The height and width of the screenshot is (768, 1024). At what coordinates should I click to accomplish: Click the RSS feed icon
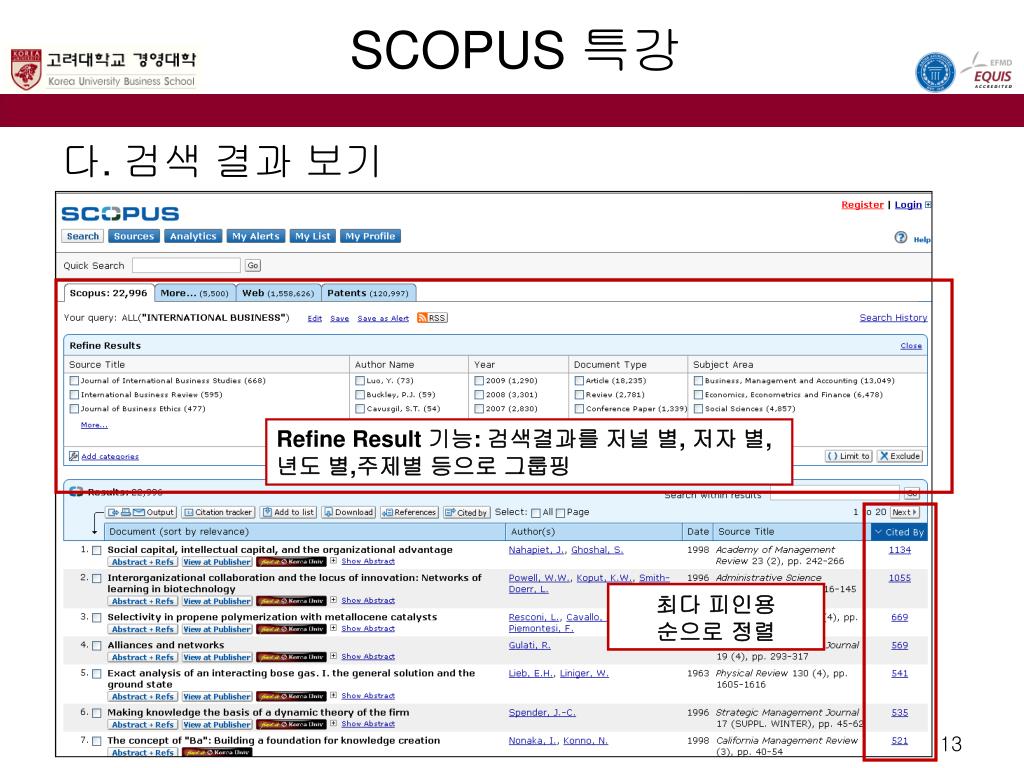coord(432,318)
